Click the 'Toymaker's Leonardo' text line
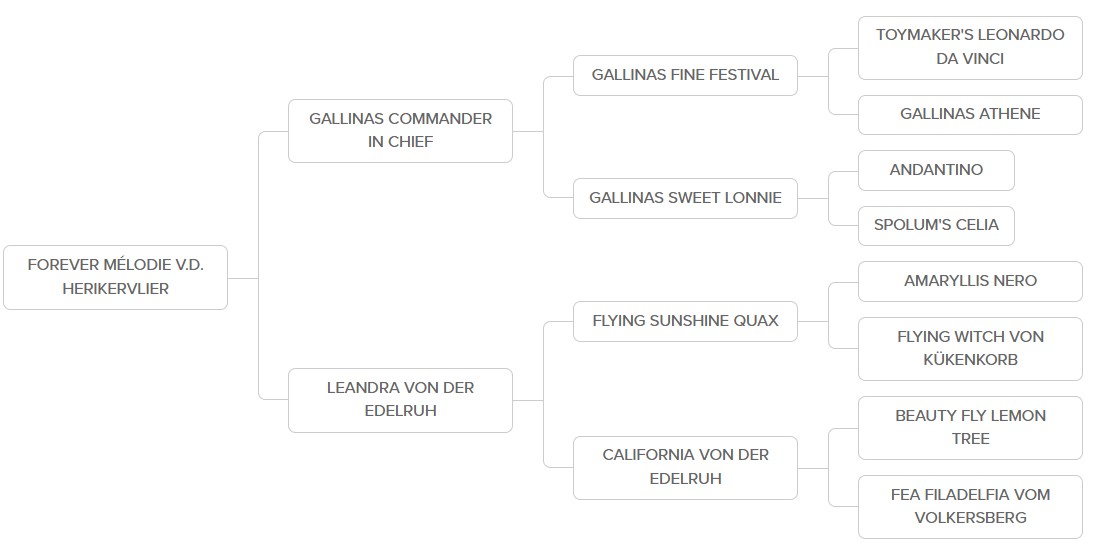Viewport: 1106px width, 547px height. (970, 35)
